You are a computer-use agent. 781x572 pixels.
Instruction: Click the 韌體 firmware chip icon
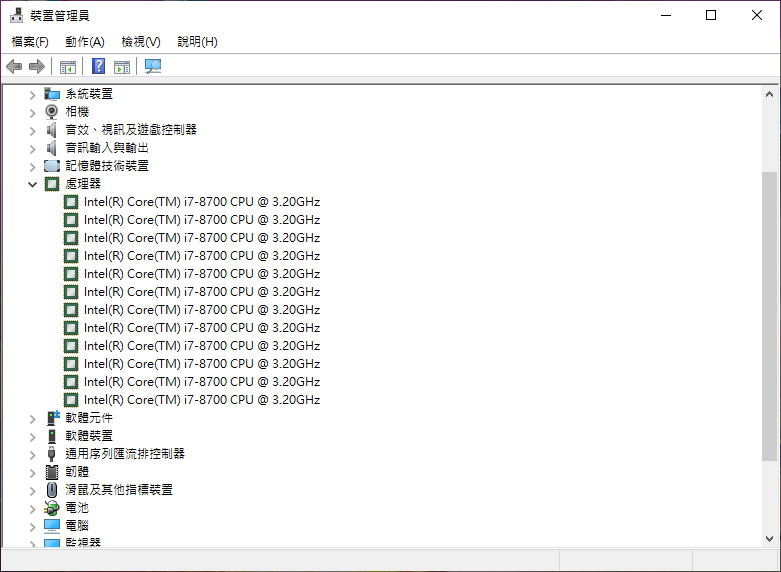tap(52, 472)
